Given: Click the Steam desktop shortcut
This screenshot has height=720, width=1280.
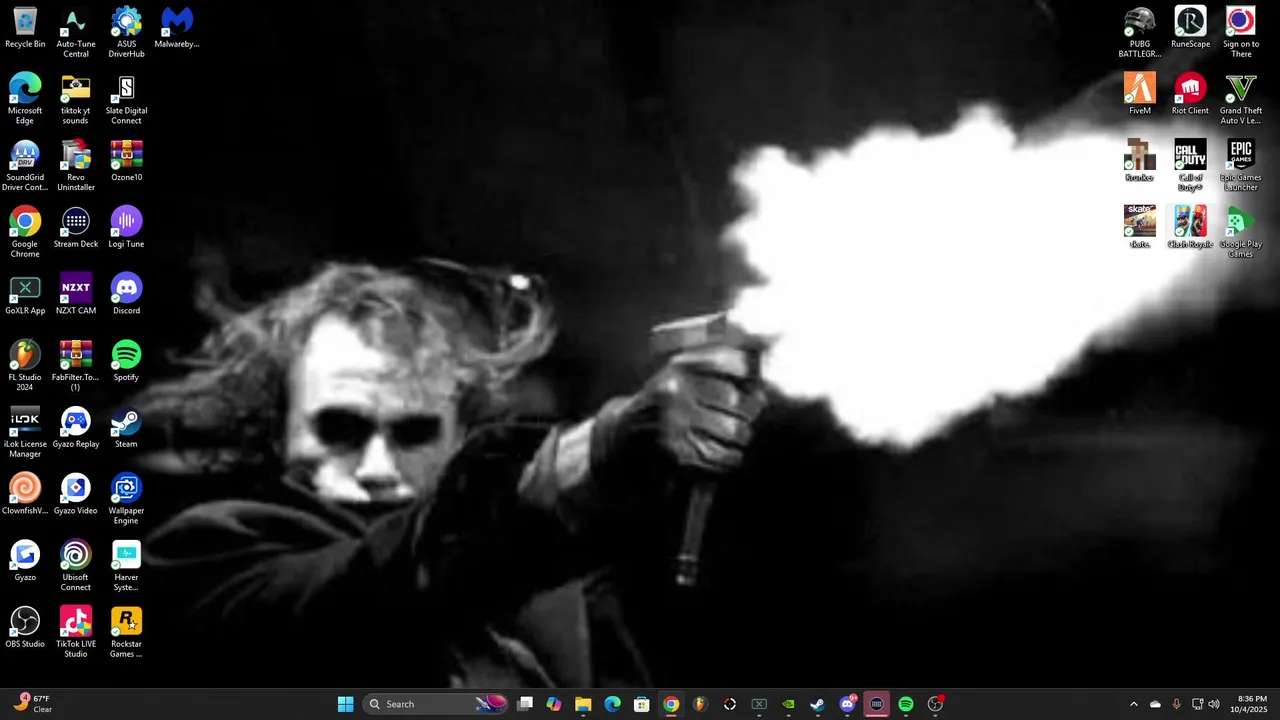Looking at the screenshot, I should click(126, 428).
